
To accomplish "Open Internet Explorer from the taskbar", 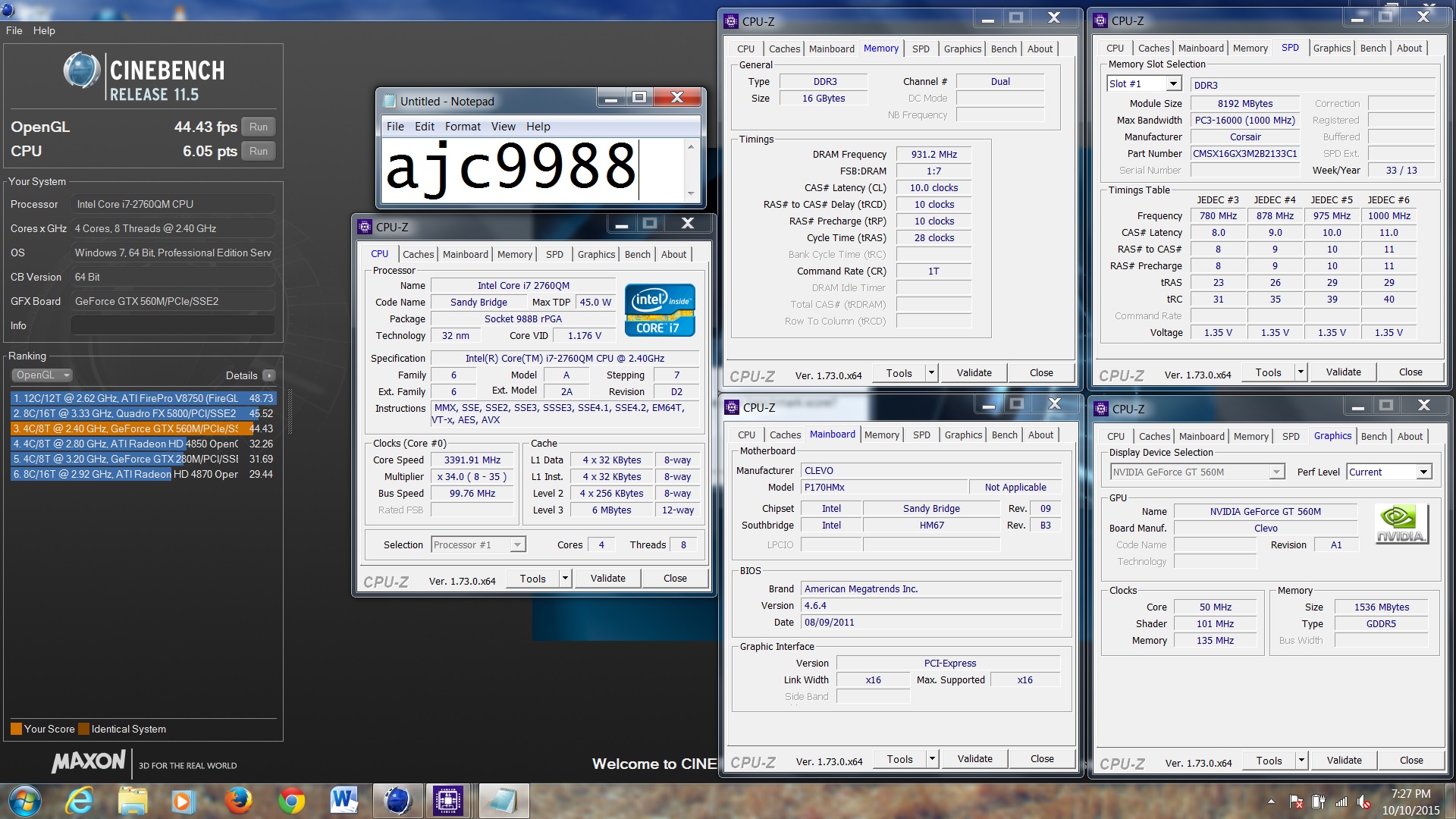I will [80, 801].
